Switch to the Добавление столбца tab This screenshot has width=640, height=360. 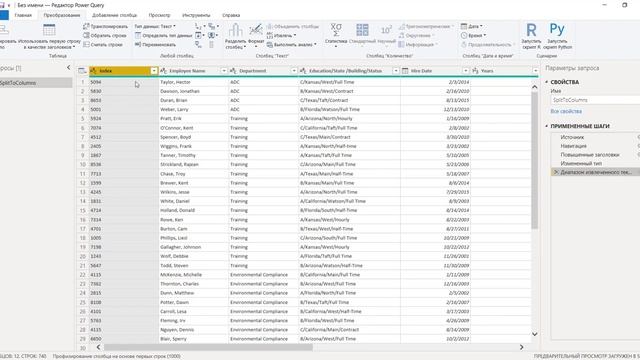click(114, 15)
